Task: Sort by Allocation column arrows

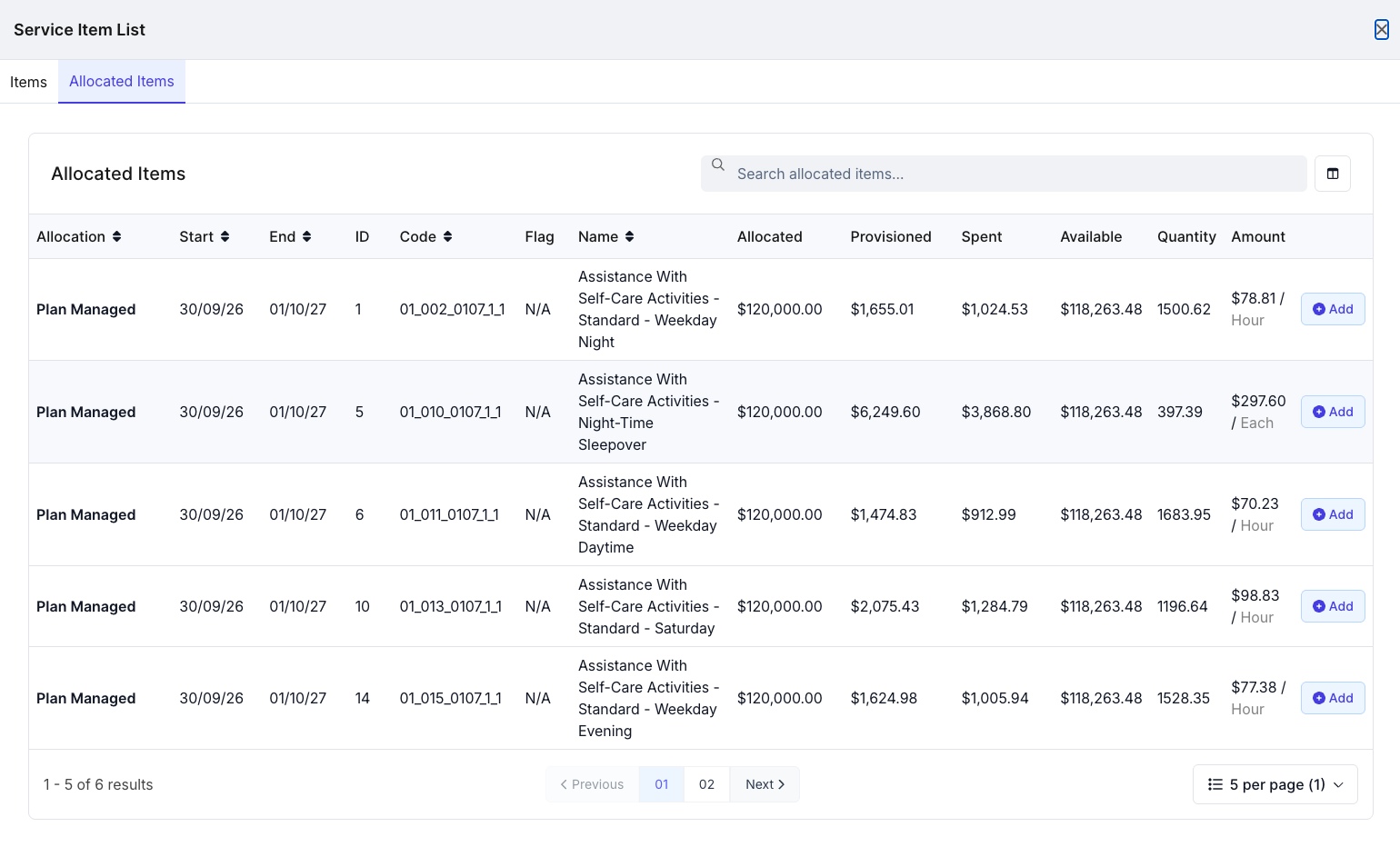Action: coord(116,236)
